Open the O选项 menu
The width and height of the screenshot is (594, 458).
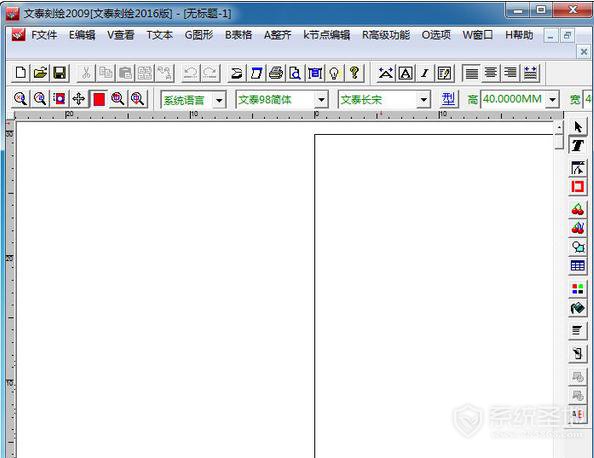(x=436, y=35)
